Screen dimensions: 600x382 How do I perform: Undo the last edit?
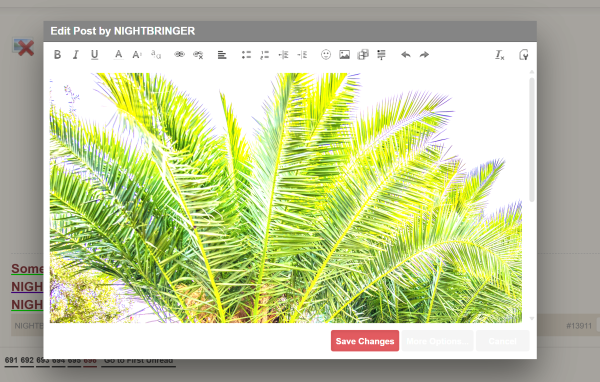pyautogui.click(x=406, y=55)
